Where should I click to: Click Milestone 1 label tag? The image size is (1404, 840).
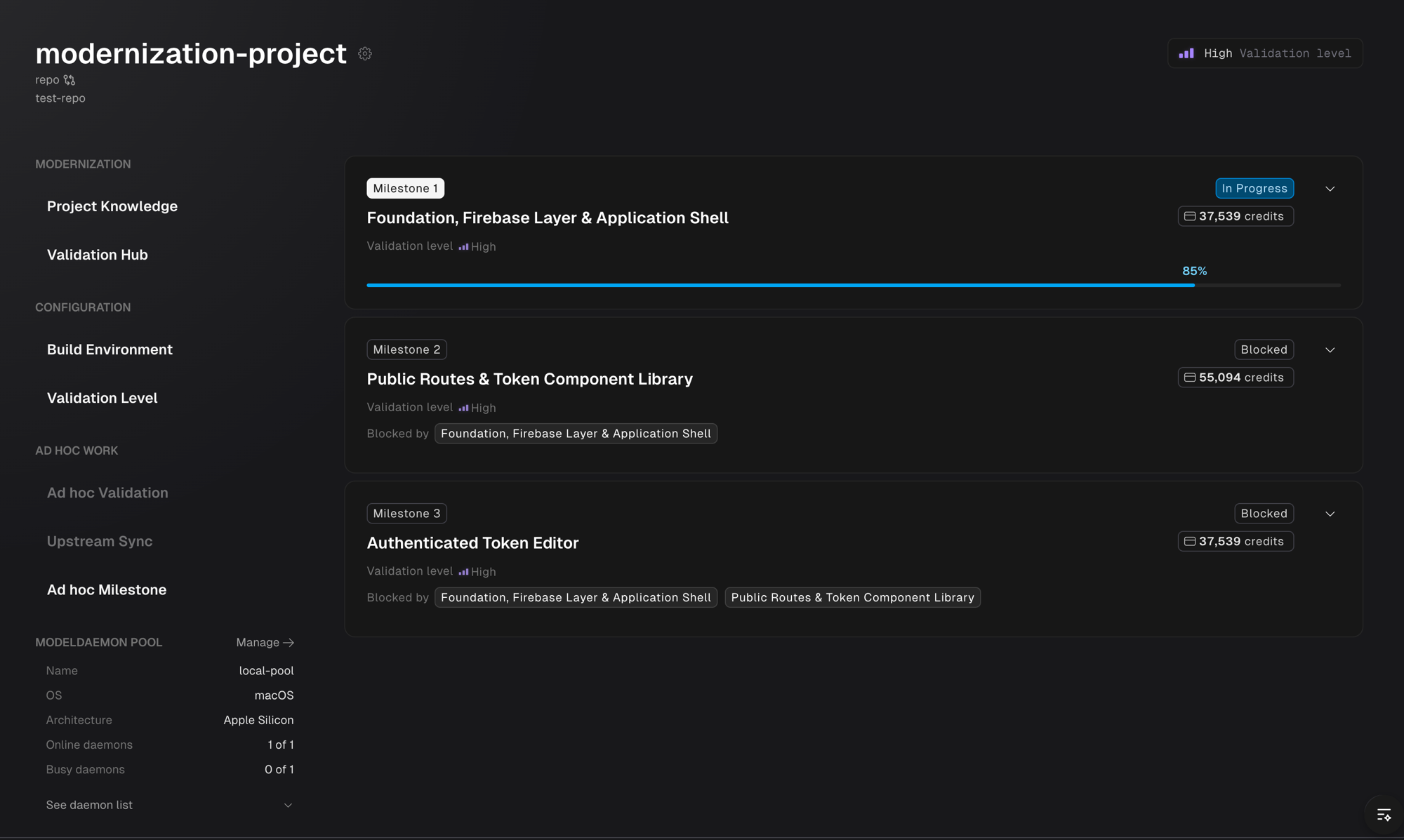coord(405,188)
